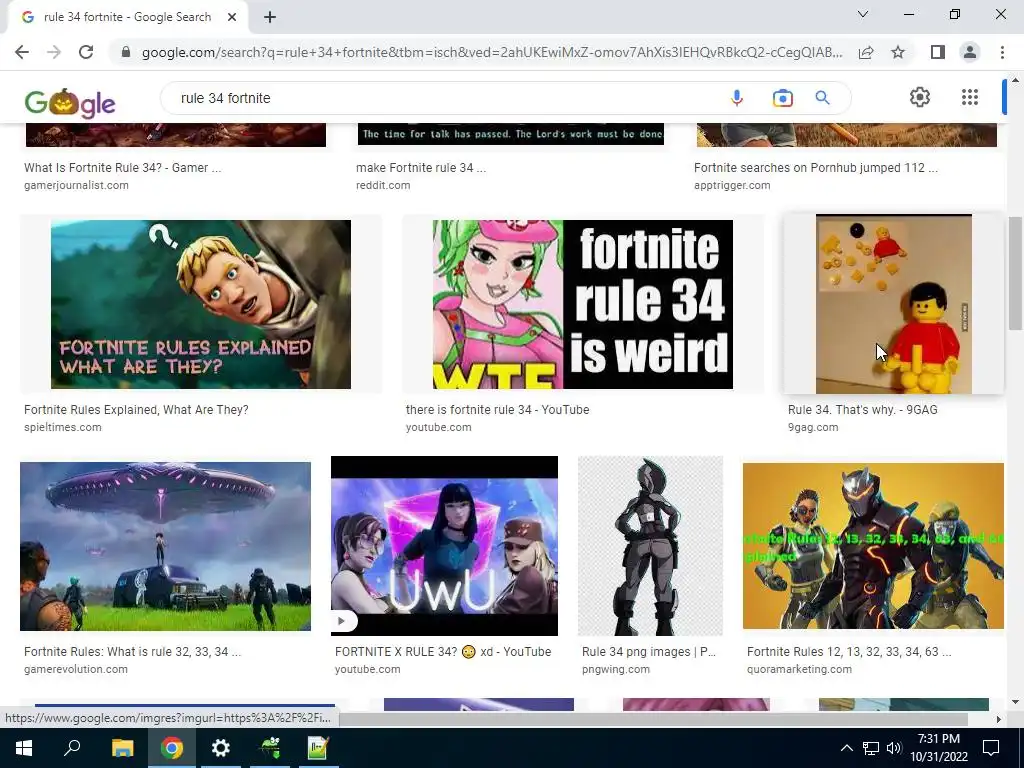
Task: Open gamerjournalist.com source link
Action: pos(76,185)
